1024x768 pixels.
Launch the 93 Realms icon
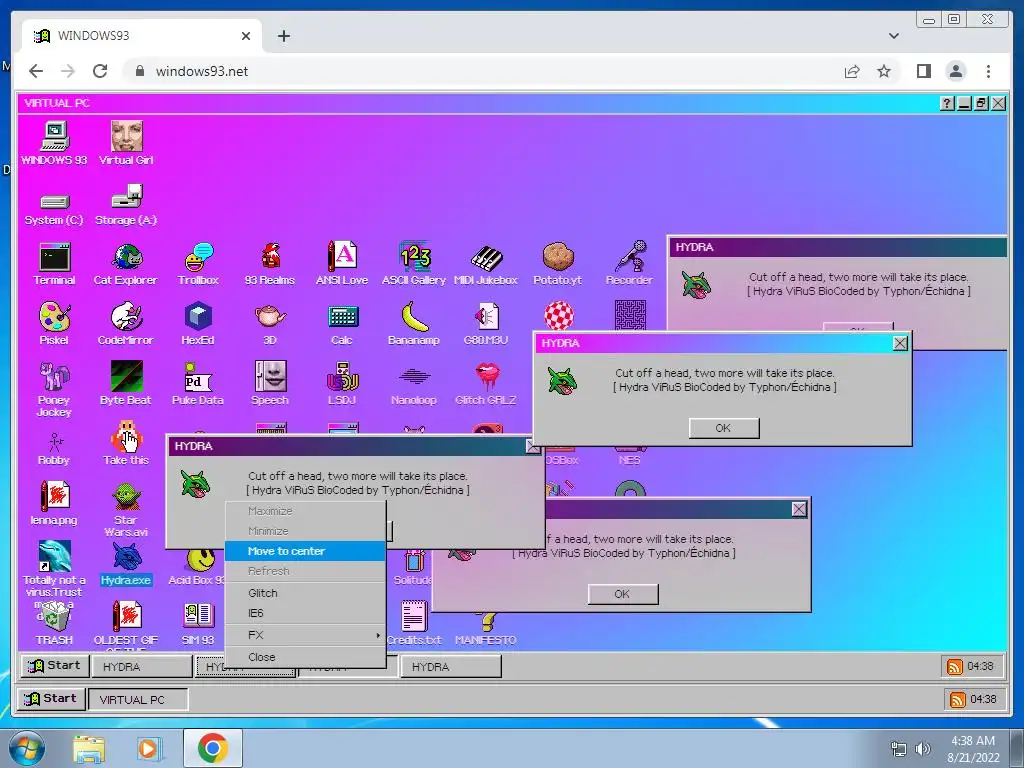[x=270, y=264]
